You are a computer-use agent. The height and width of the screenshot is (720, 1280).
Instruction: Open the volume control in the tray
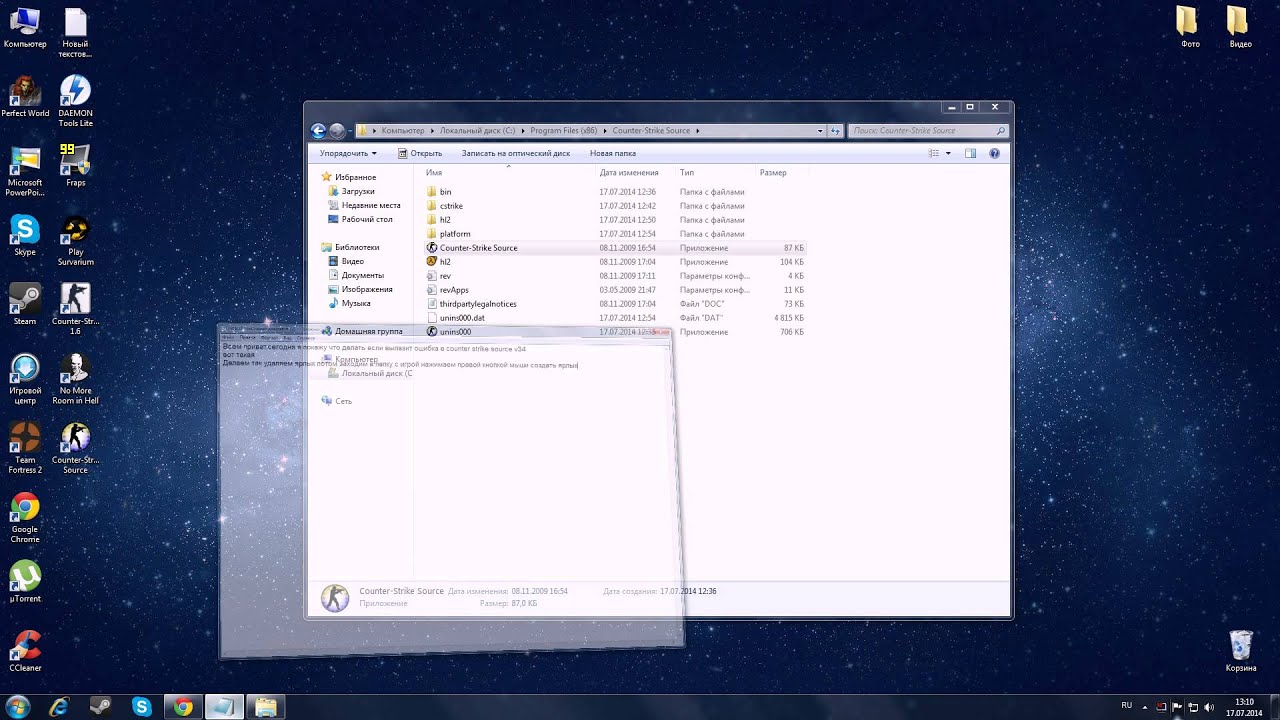[1210, 706]
